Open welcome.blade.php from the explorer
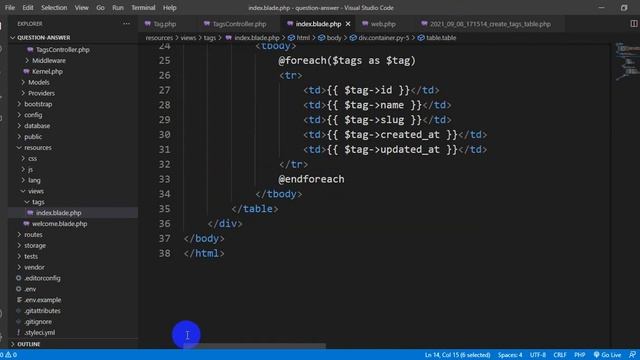 [59, 224]
